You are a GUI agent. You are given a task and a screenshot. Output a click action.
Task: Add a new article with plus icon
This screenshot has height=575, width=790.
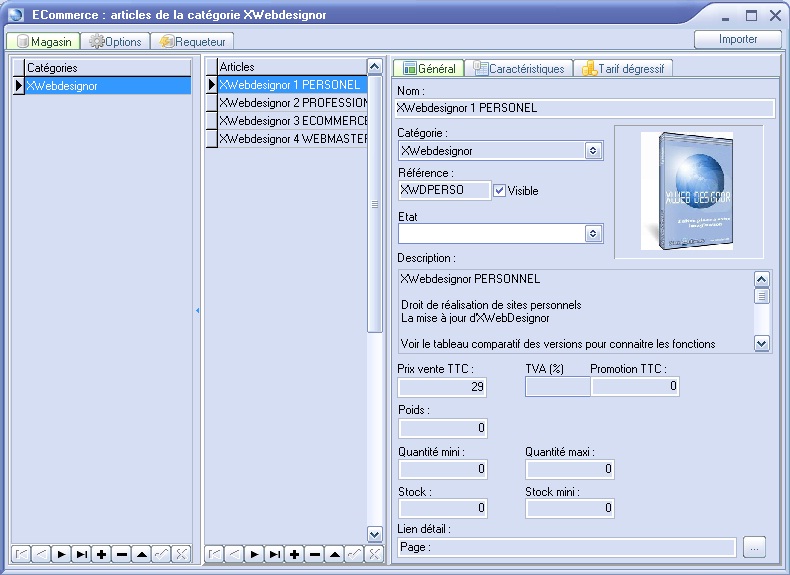pyautogui.click(x=295, y=554)
